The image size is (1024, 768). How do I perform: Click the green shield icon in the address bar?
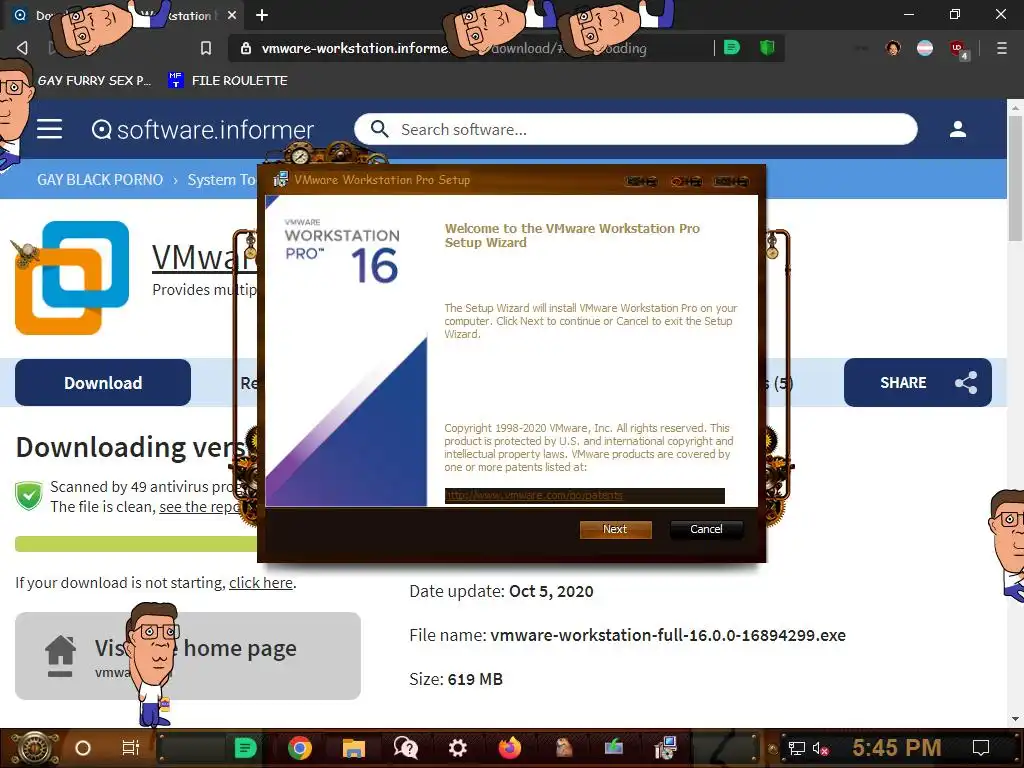click(767, 48)
